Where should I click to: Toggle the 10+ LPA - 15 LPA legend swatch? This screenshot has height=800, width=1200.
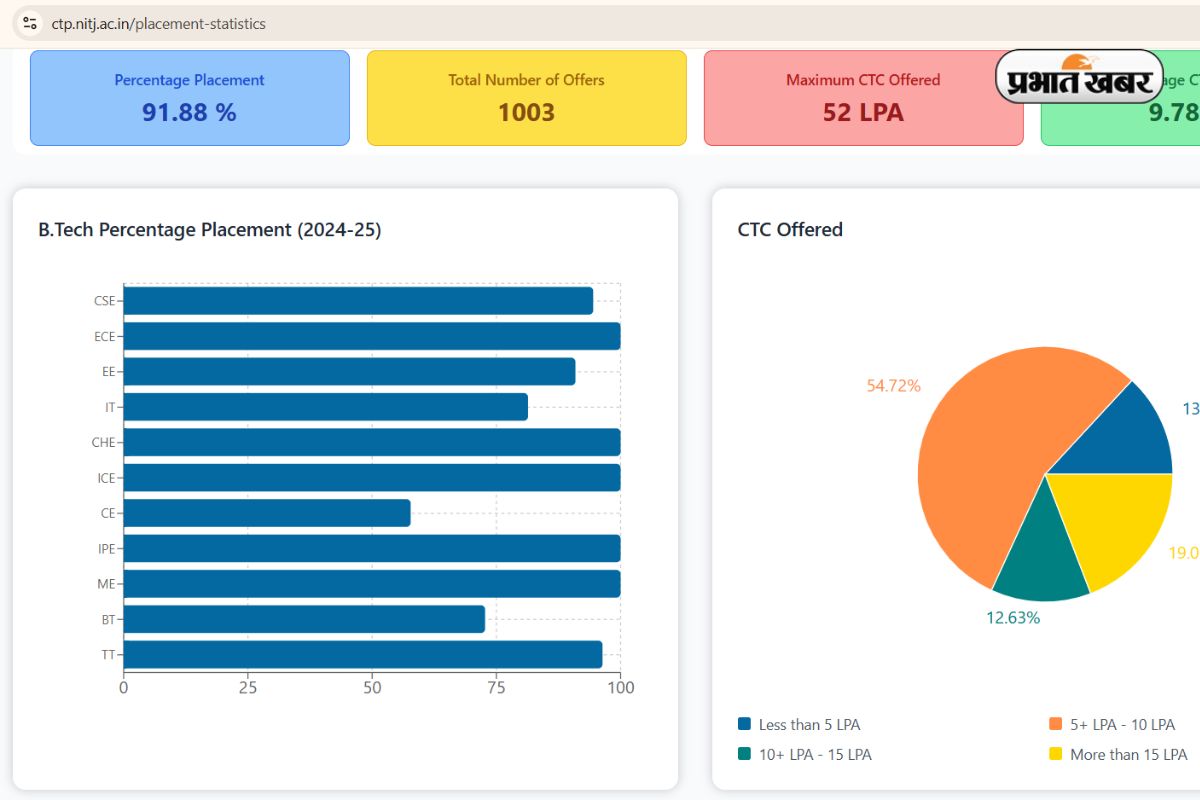pos(744,754)
